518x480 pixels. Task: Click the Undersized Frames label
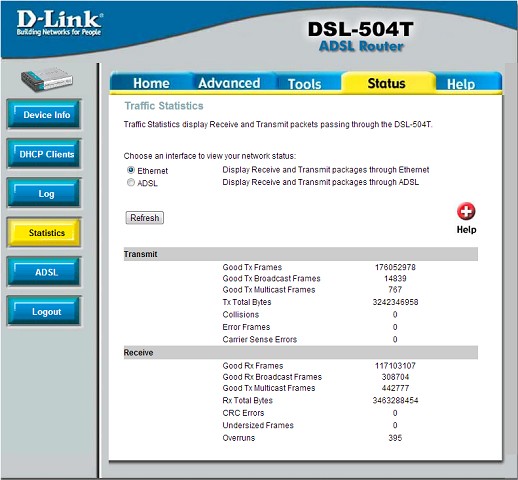[x=258, y=425]
